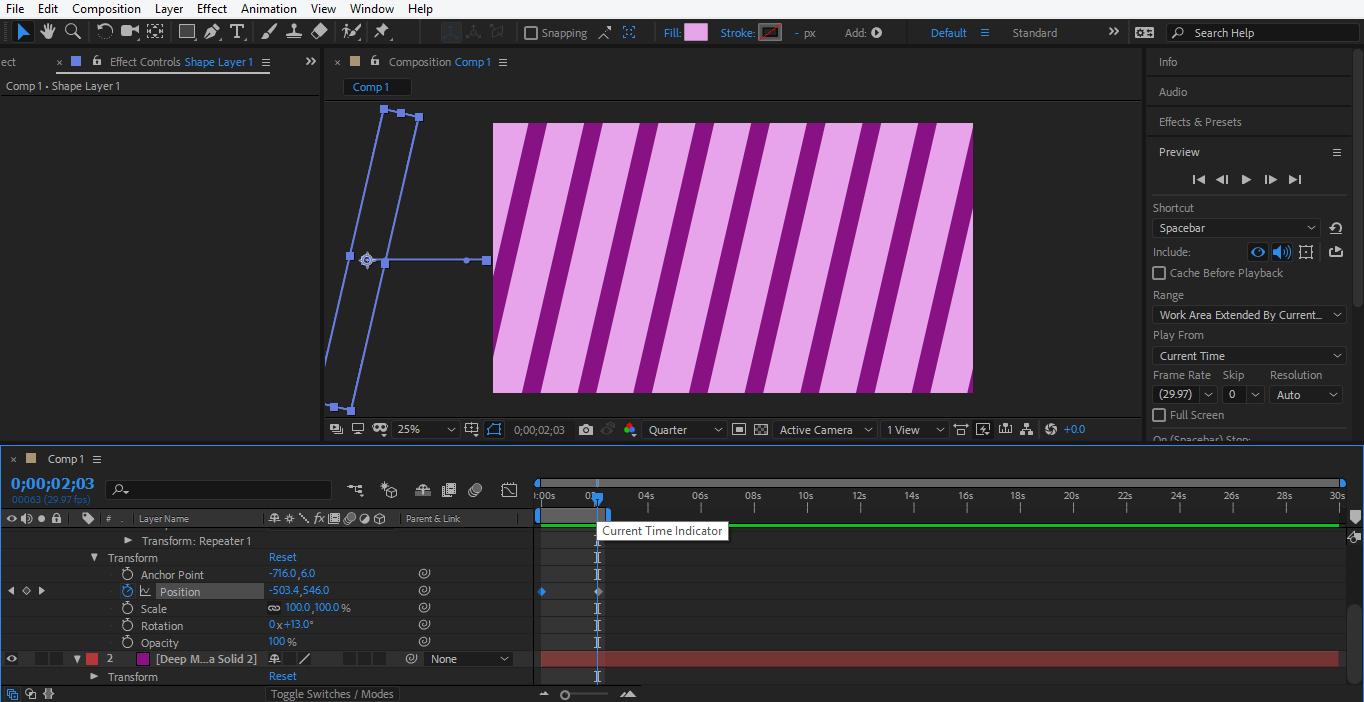Click the pink Fill color swatch
Image resolution: width=1364 pixels, height=702 pixels.
coord(696,33)
